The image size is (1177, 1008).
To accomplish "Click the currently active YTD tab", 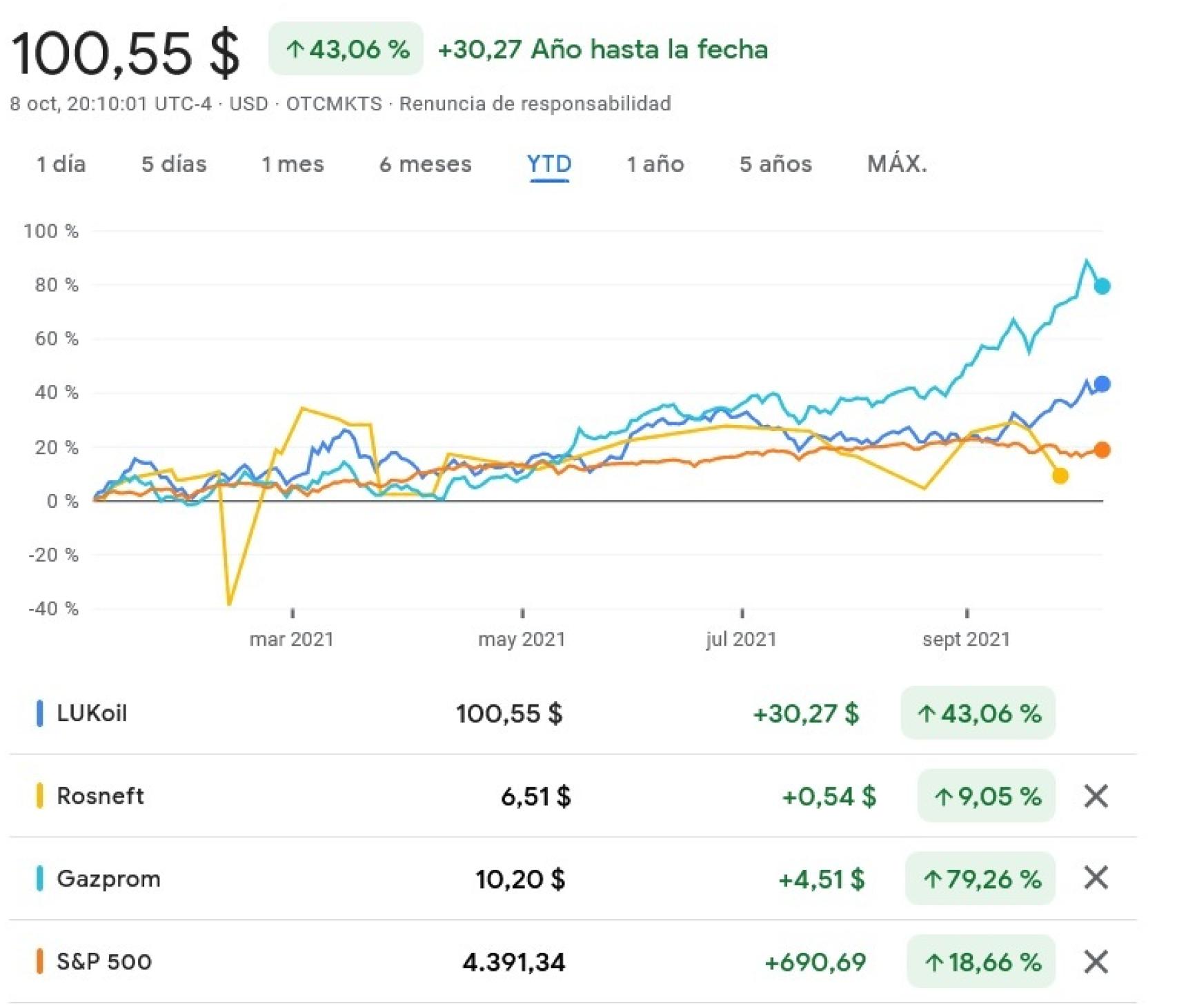I will [548, 164].
